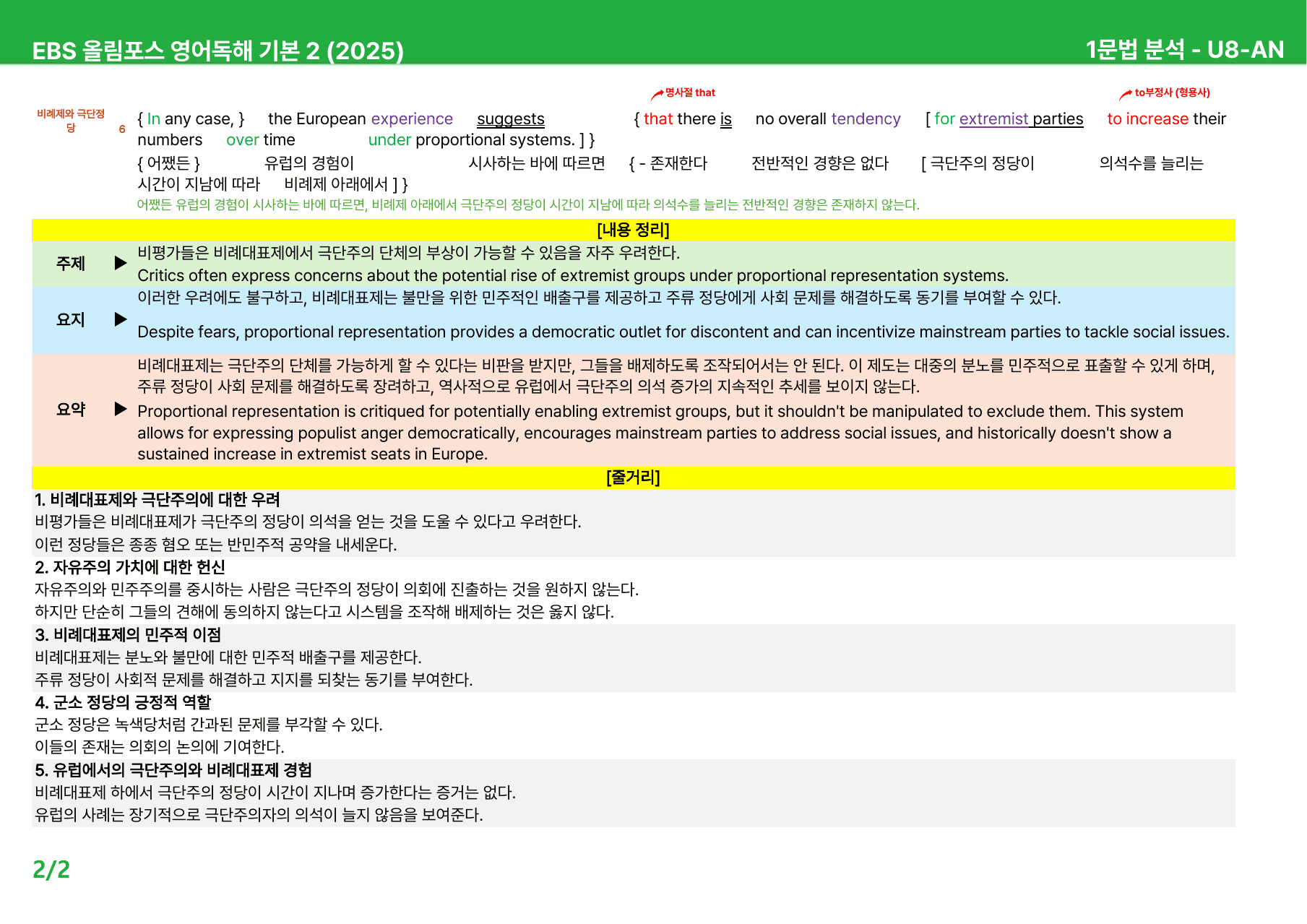Click the heading '1. 비례대표제와 극단주의에 대한 우려'

click(x=158, y=500)
